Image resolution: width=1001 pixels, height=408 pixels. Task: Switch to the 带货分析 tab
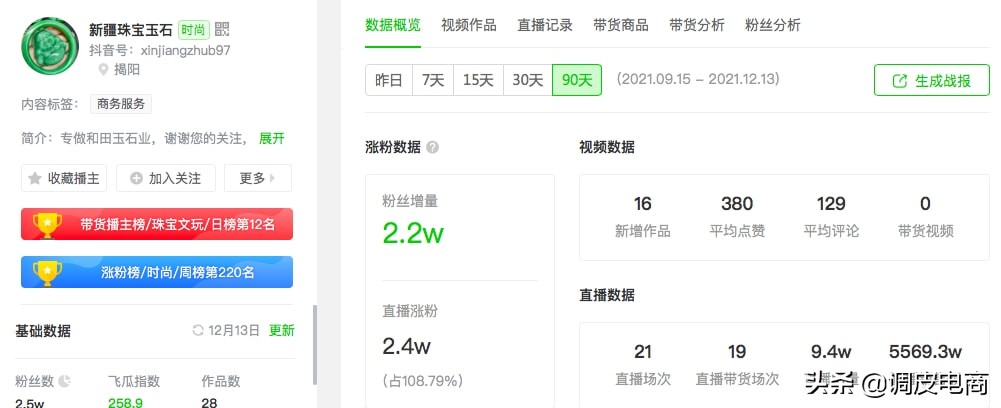(696, 26)
